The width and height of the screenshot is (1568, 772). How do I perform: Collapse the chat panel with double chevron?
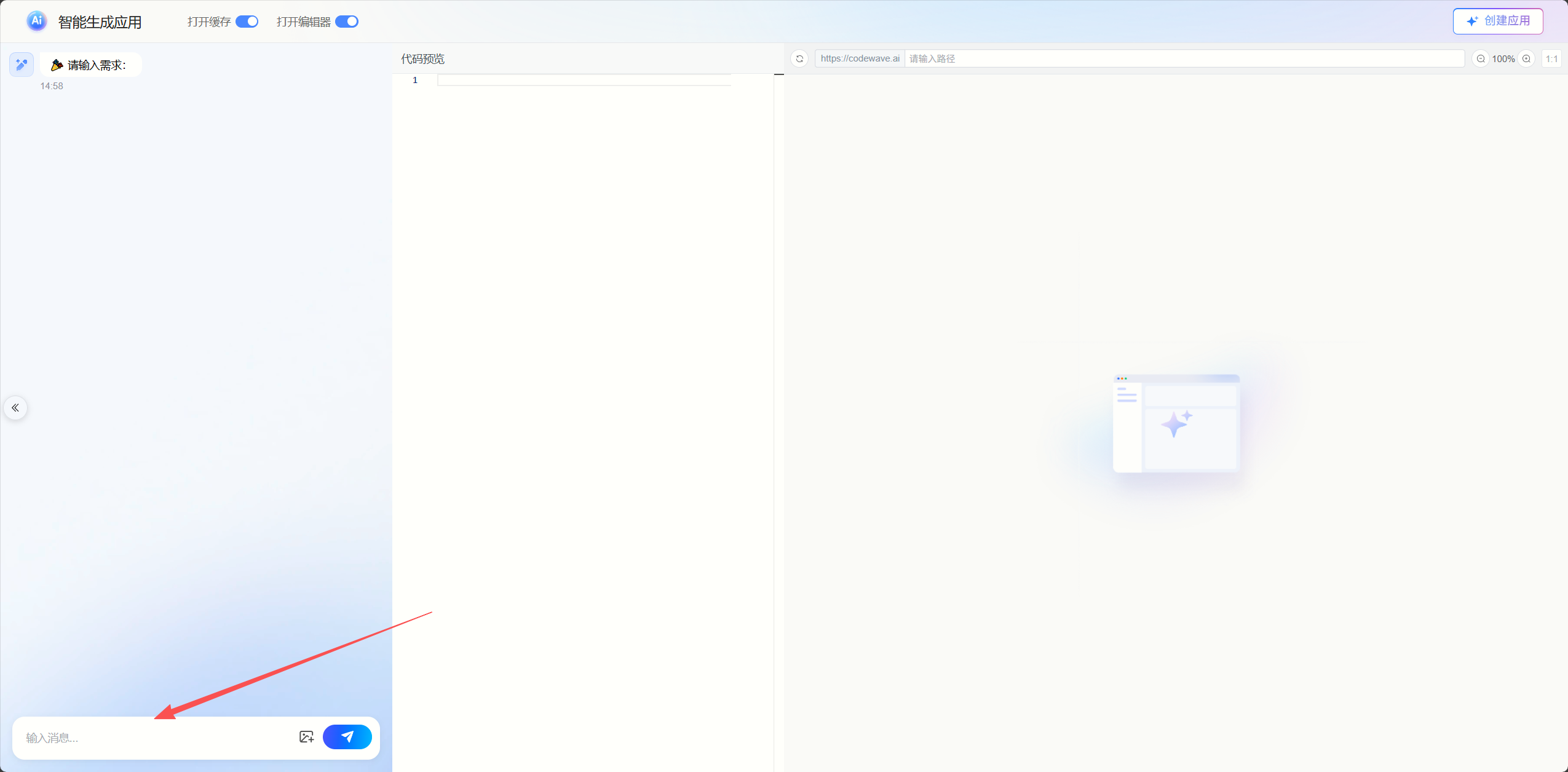[15, 408]
